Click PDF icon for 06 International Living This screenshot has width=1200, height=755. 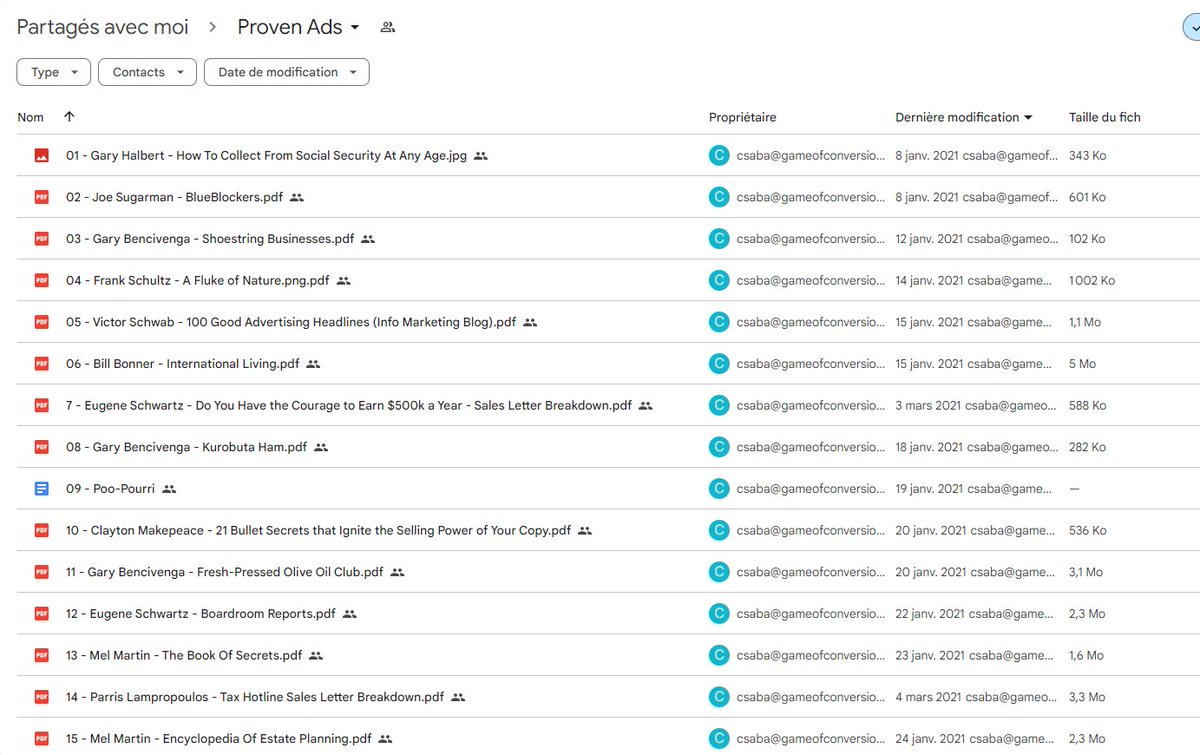click(41, 364)
